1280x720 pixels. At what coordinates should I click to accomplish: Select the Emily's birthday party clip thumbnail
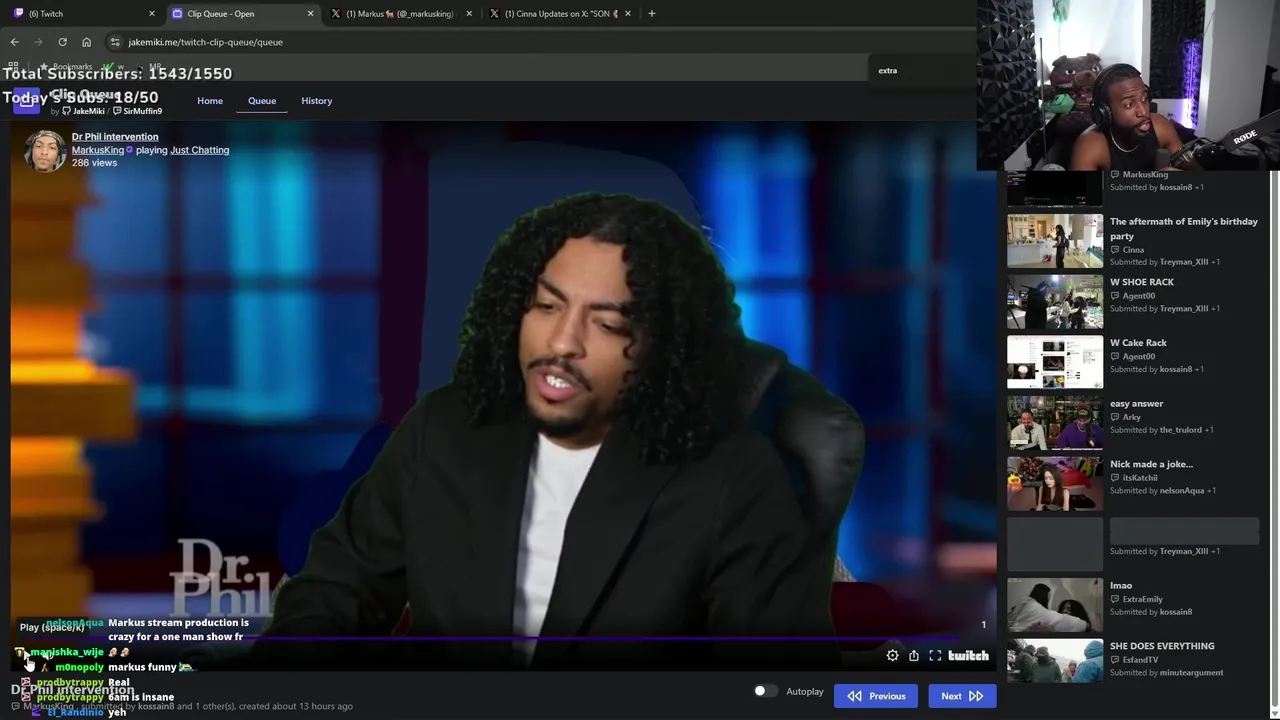pos(1055,240)
